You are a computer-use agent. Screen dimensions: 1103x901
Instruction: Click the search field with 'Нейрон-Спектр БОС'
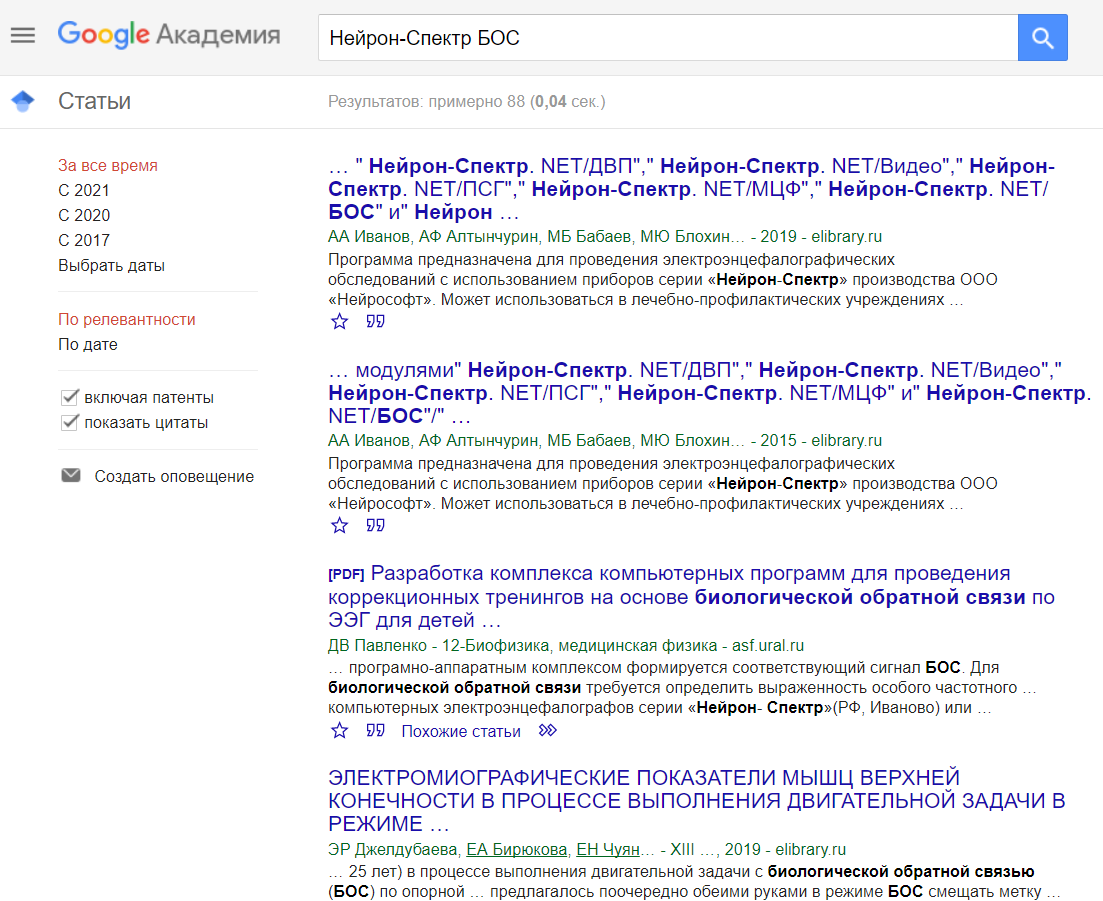coord(668,37)
